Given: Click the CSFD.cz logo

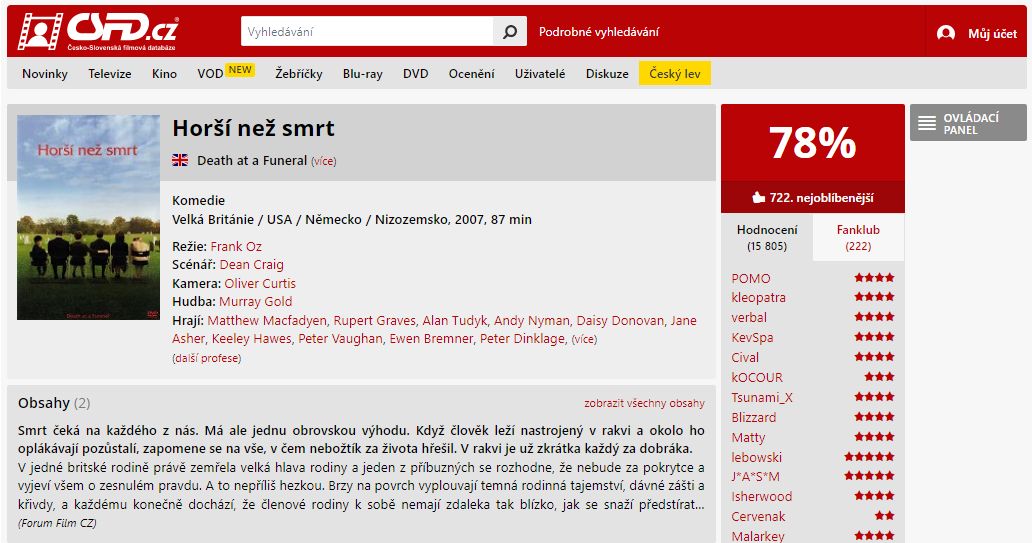Looking at the screenshot, I should (98, 32).
